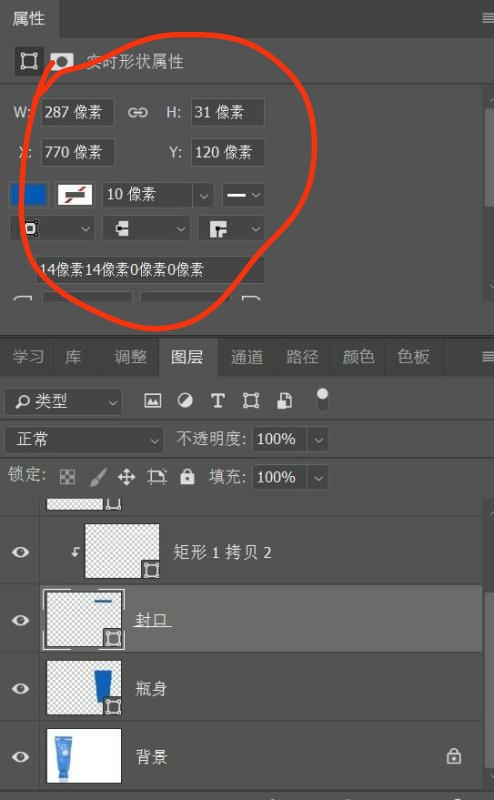This screenshot has width=494, height=800.
Task: Lock image pixels with brush icon
Action: coord(98,477)
